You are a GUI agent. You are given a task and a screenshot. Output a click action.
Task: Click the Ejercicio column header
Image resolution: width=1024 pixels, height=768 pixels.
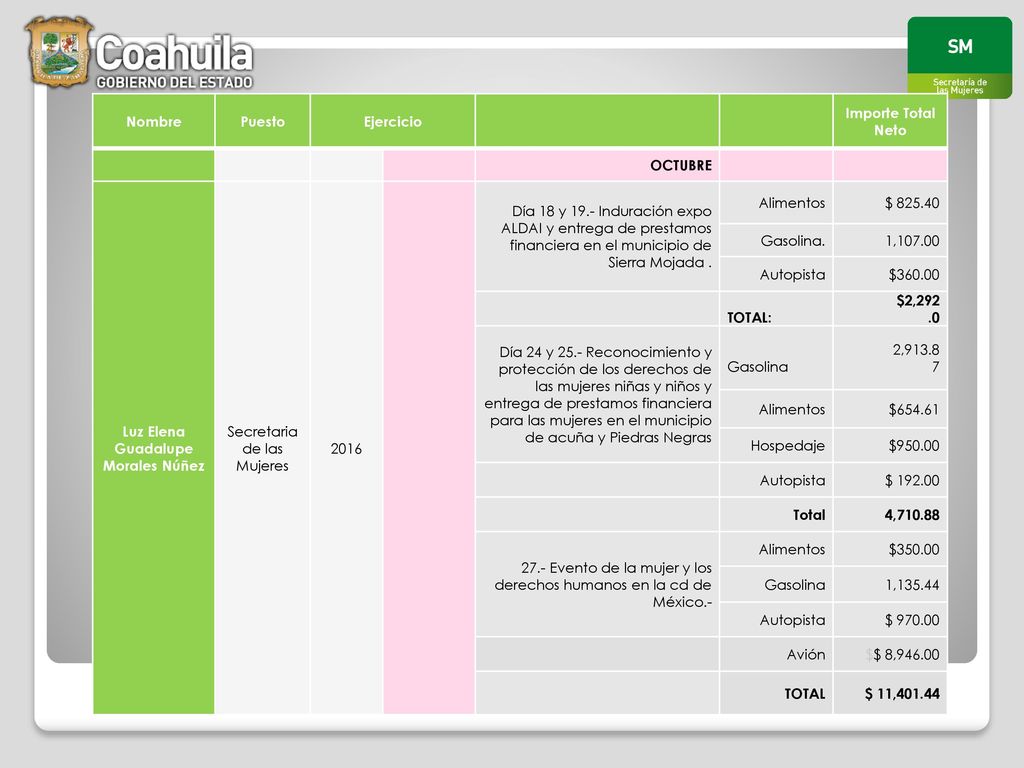392,121
